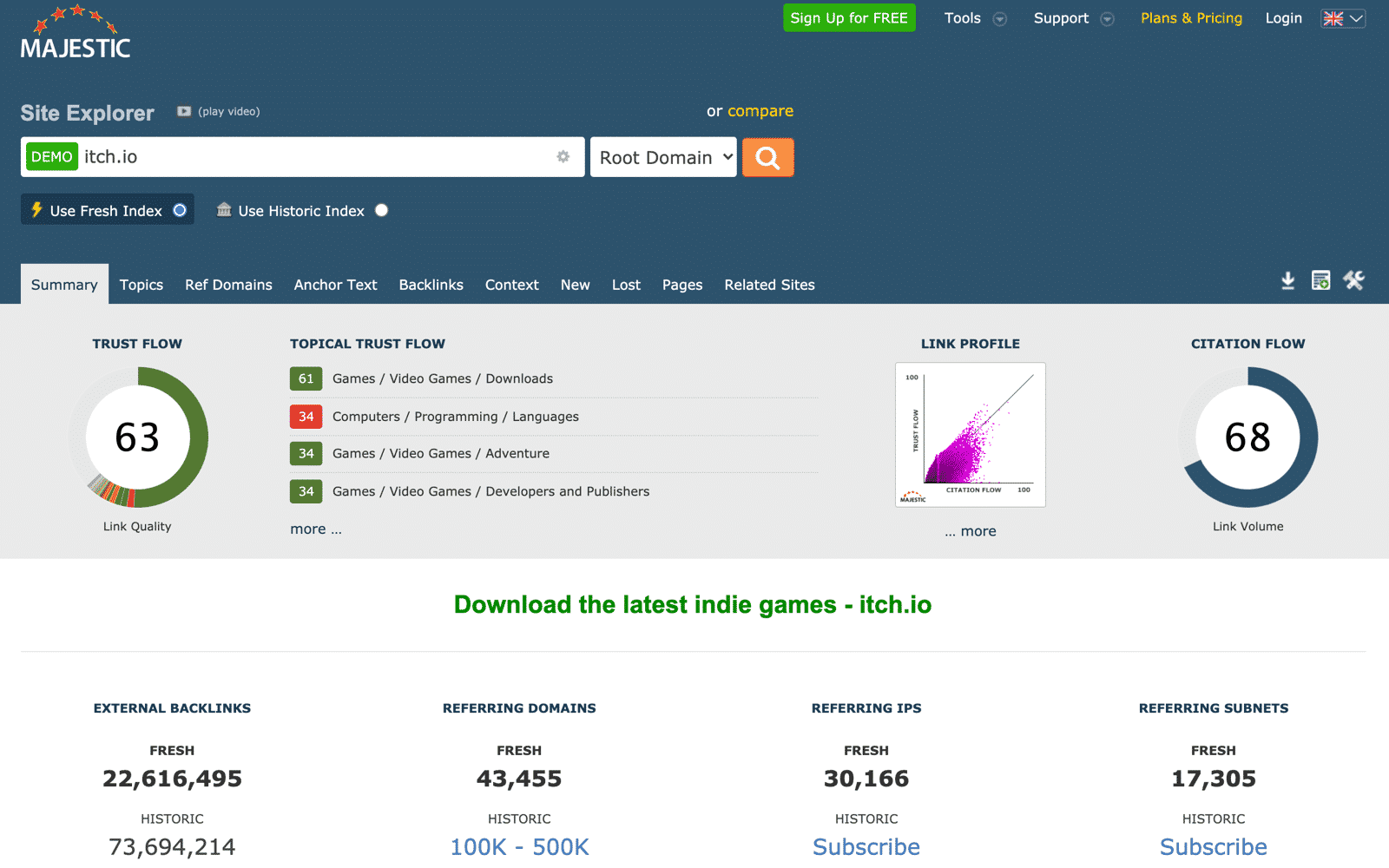The height and width of the screenshot is (868, 1389).
Task: Click the orange search magnifier button
Action: [x=767, y=157]
